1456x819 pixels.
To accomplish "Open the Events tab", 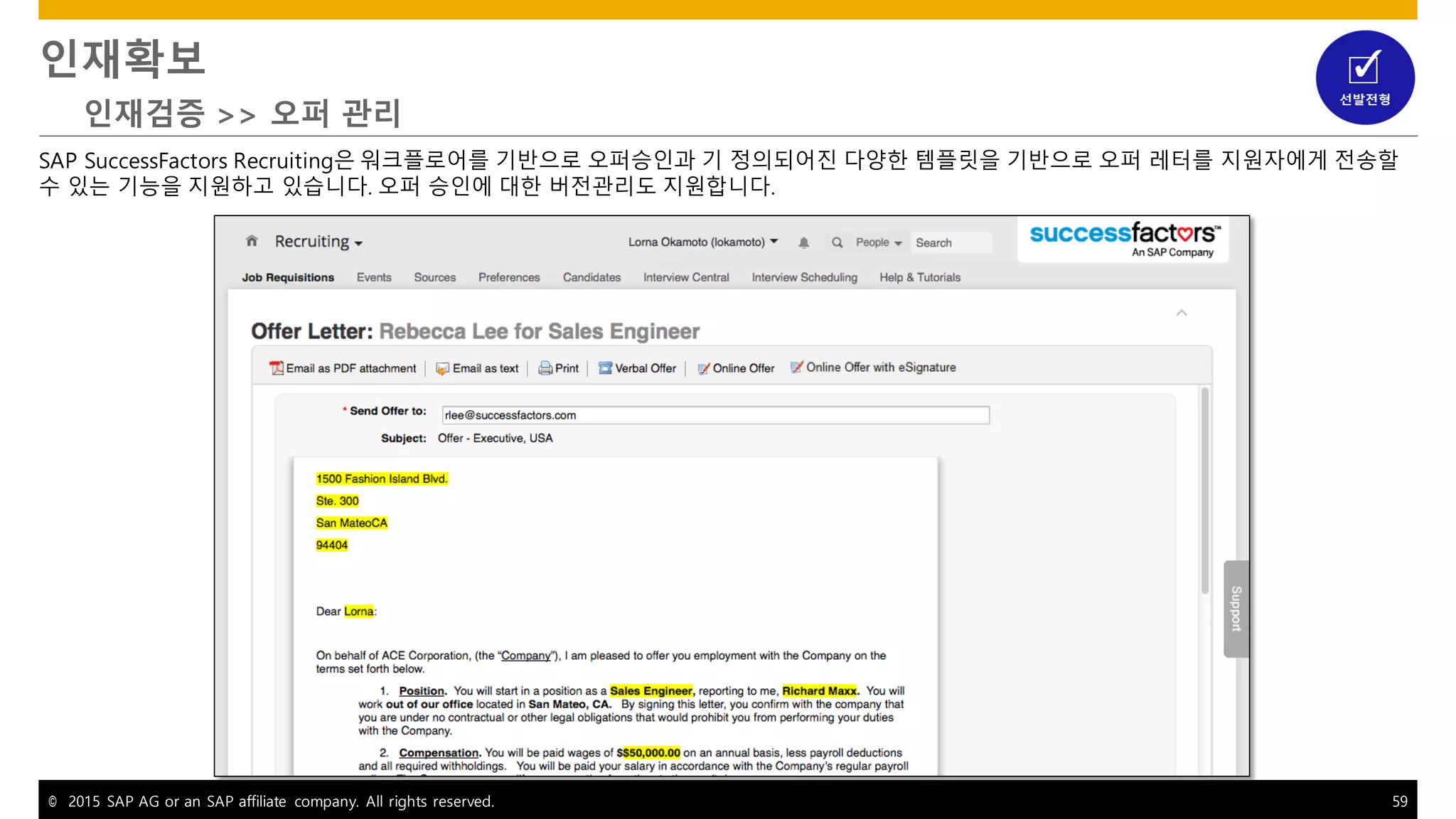I will (x=374, y=277).
